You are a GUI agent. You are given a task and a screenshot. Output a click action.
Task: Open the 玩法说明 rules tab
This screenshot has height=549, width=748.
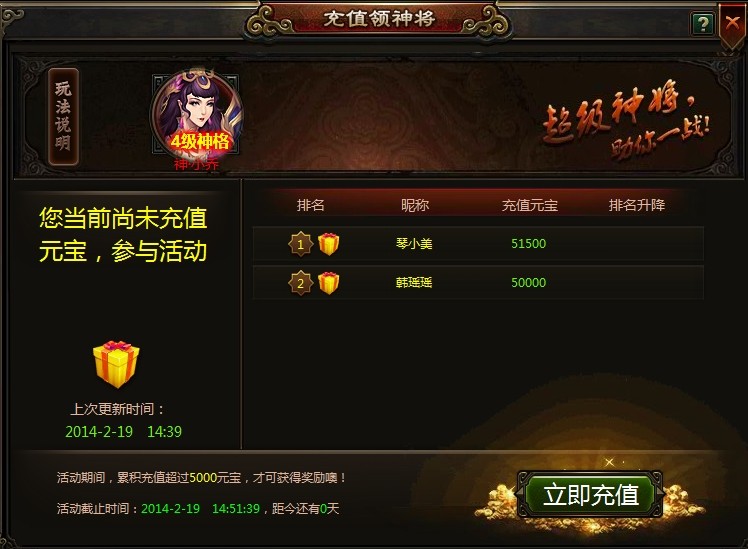tap(63, 116)
